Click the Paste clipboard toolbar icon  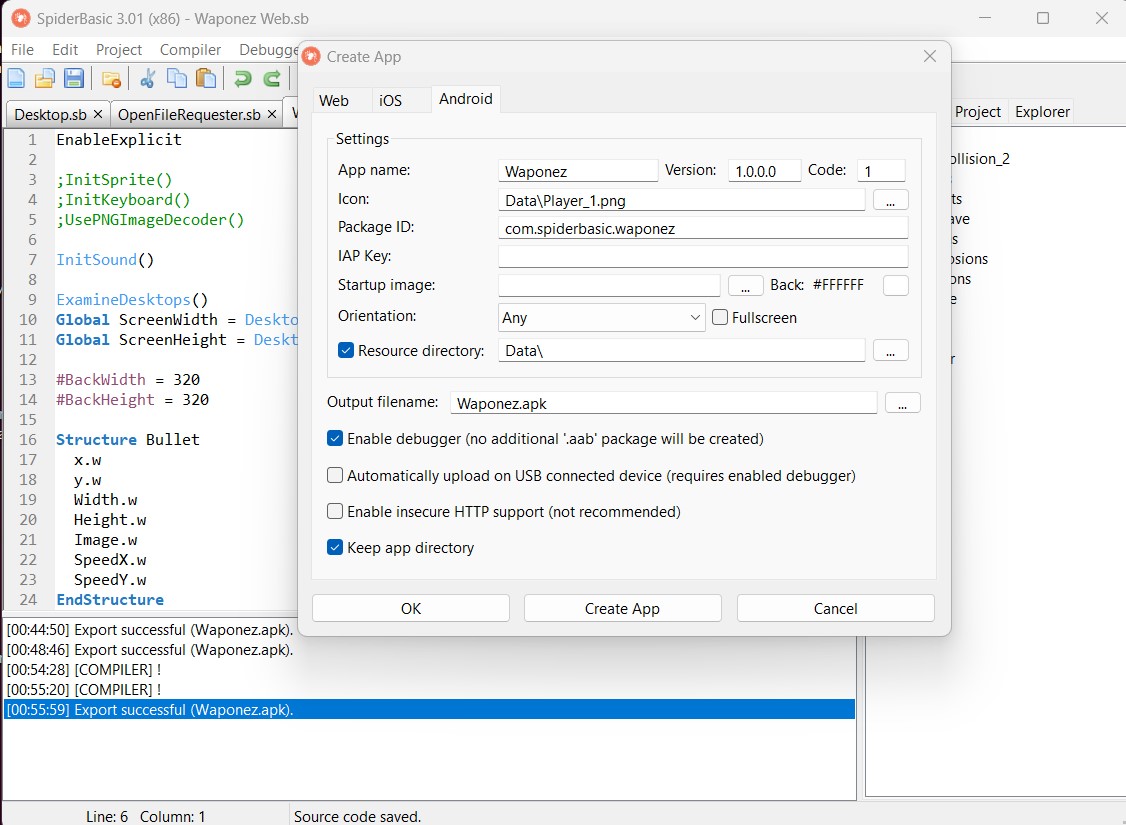pyautogui.click(x=206, y=78)
